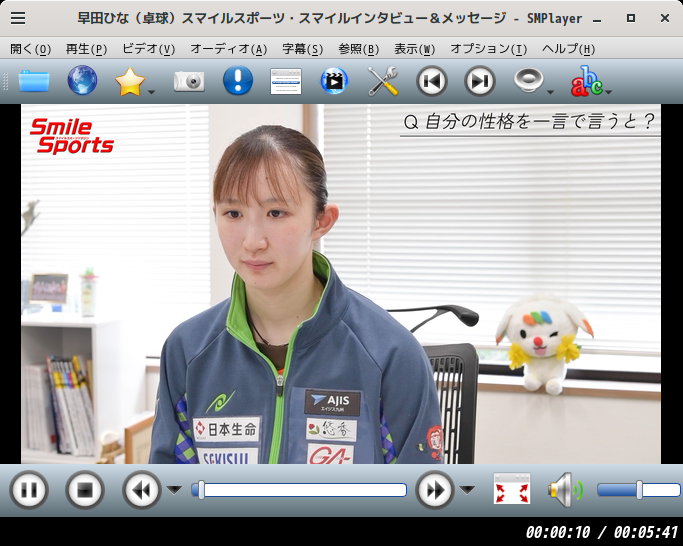Open the 字幕(S) menu

[303, 49]
